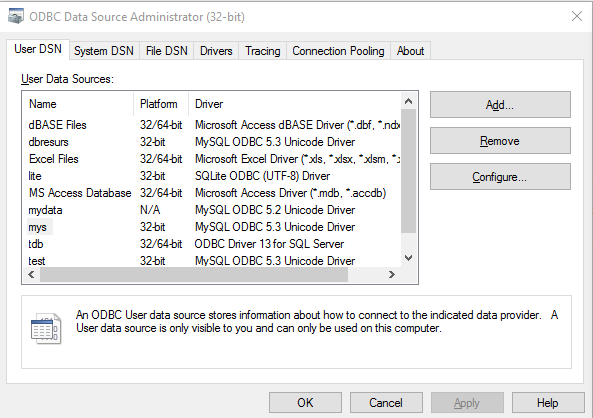Click the Microsoft Excel Driver text
Screen dimensions: 593x418
[x=297, y=159]
